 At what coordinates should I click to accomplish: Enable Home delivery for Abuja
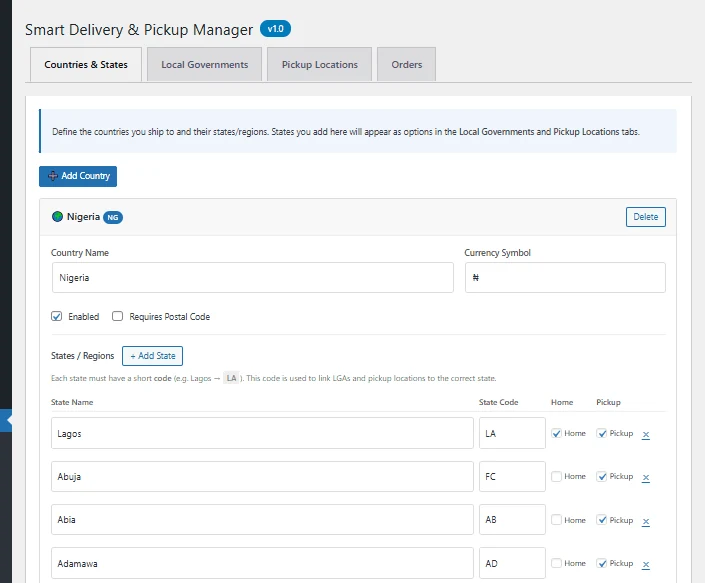[x=557, y=476]
